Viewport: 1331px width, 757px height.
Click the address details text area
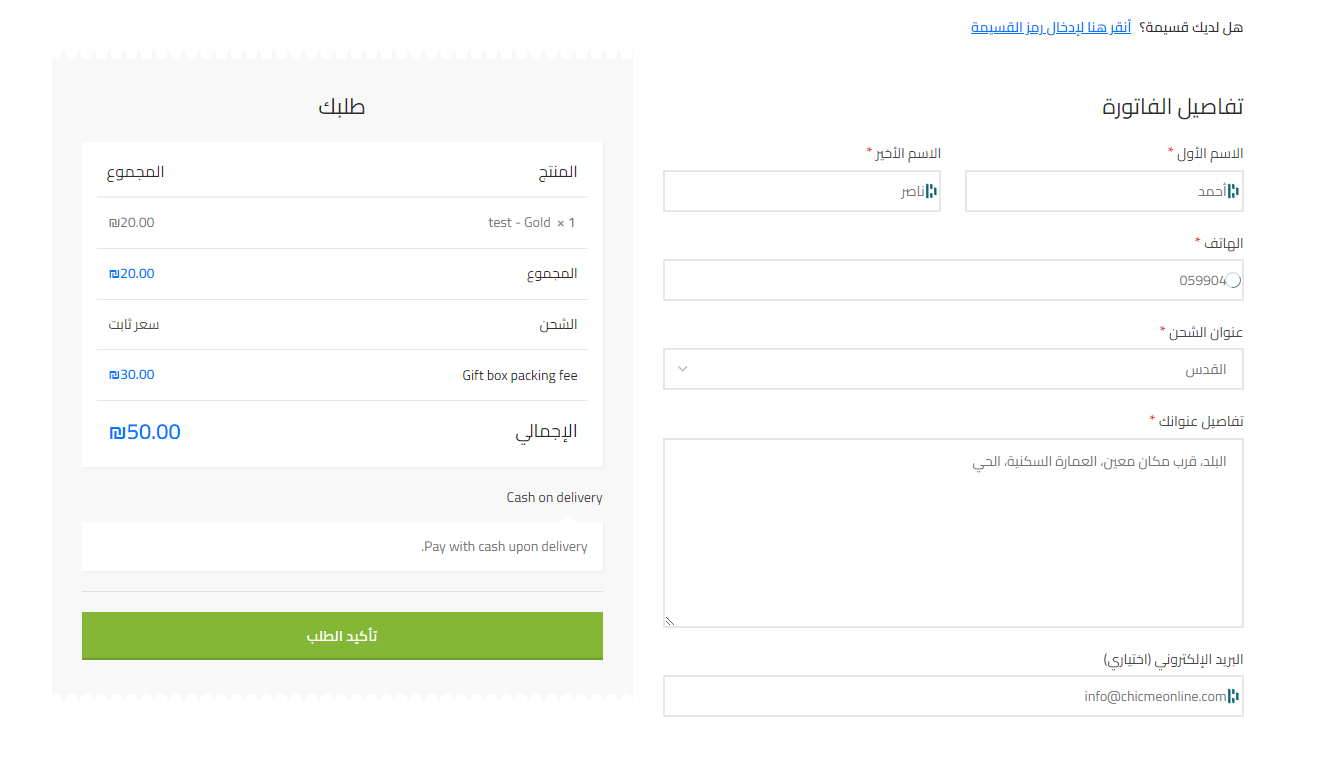[953, 533]
